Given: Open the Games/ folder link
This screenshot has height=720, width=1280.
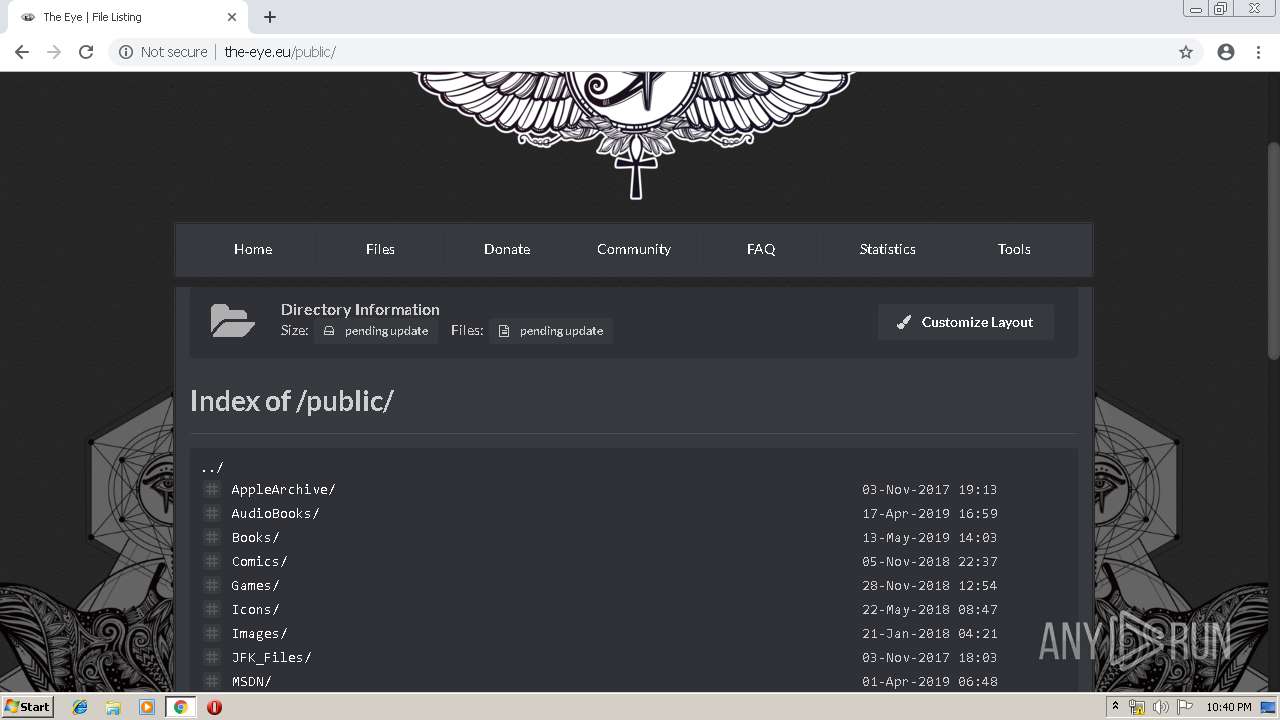Looking at the screenshot, I should [x=256, y=585].
